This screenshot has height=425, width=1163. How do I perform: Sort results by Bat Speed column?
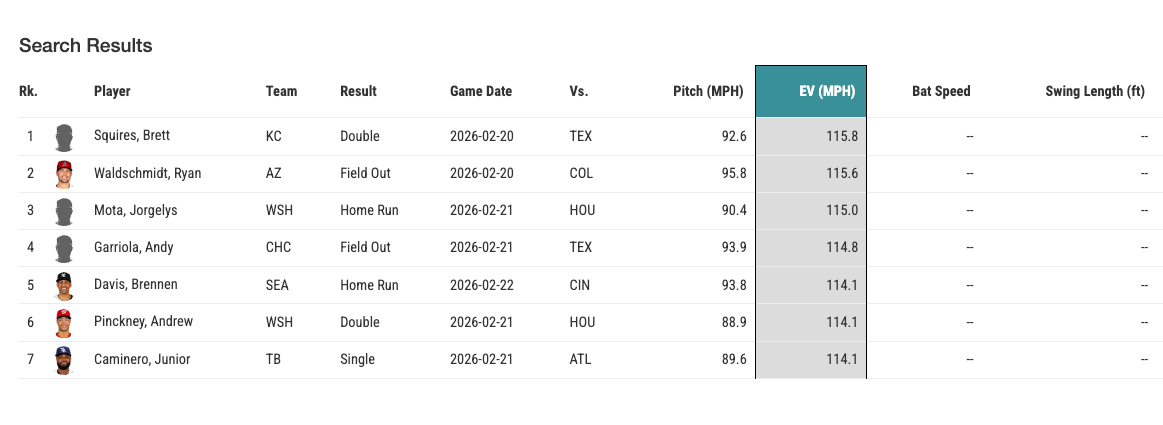pyautogui.click(x=941, y=91)
